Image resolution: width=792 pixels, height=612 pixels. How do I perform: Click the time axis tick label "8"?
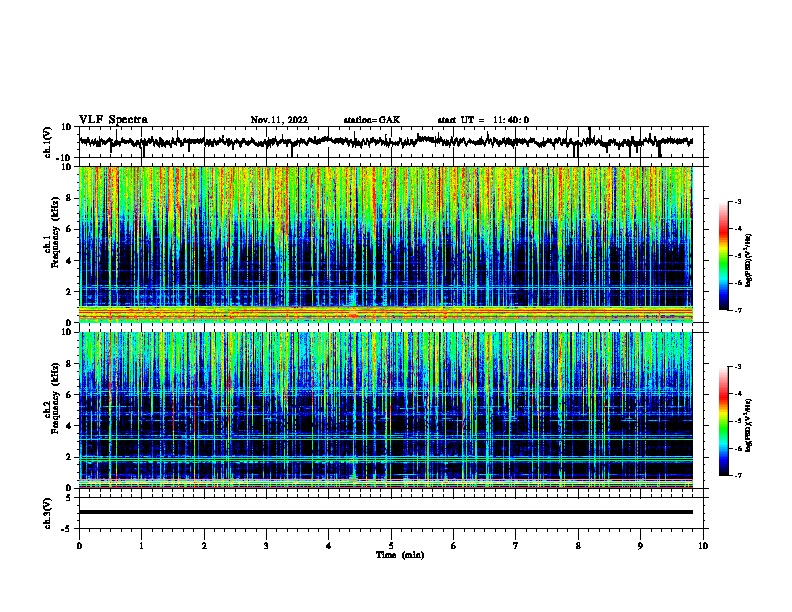click(578, 546)
